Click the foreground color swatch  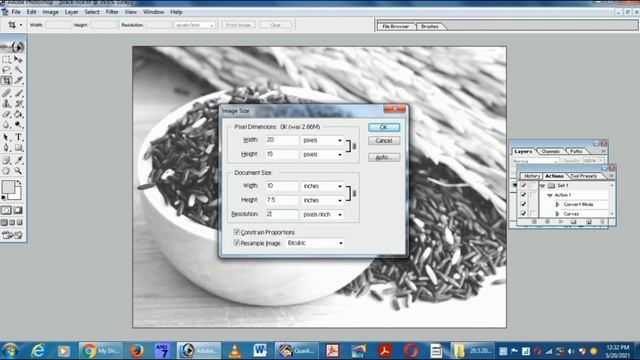[x=8, y=187]
